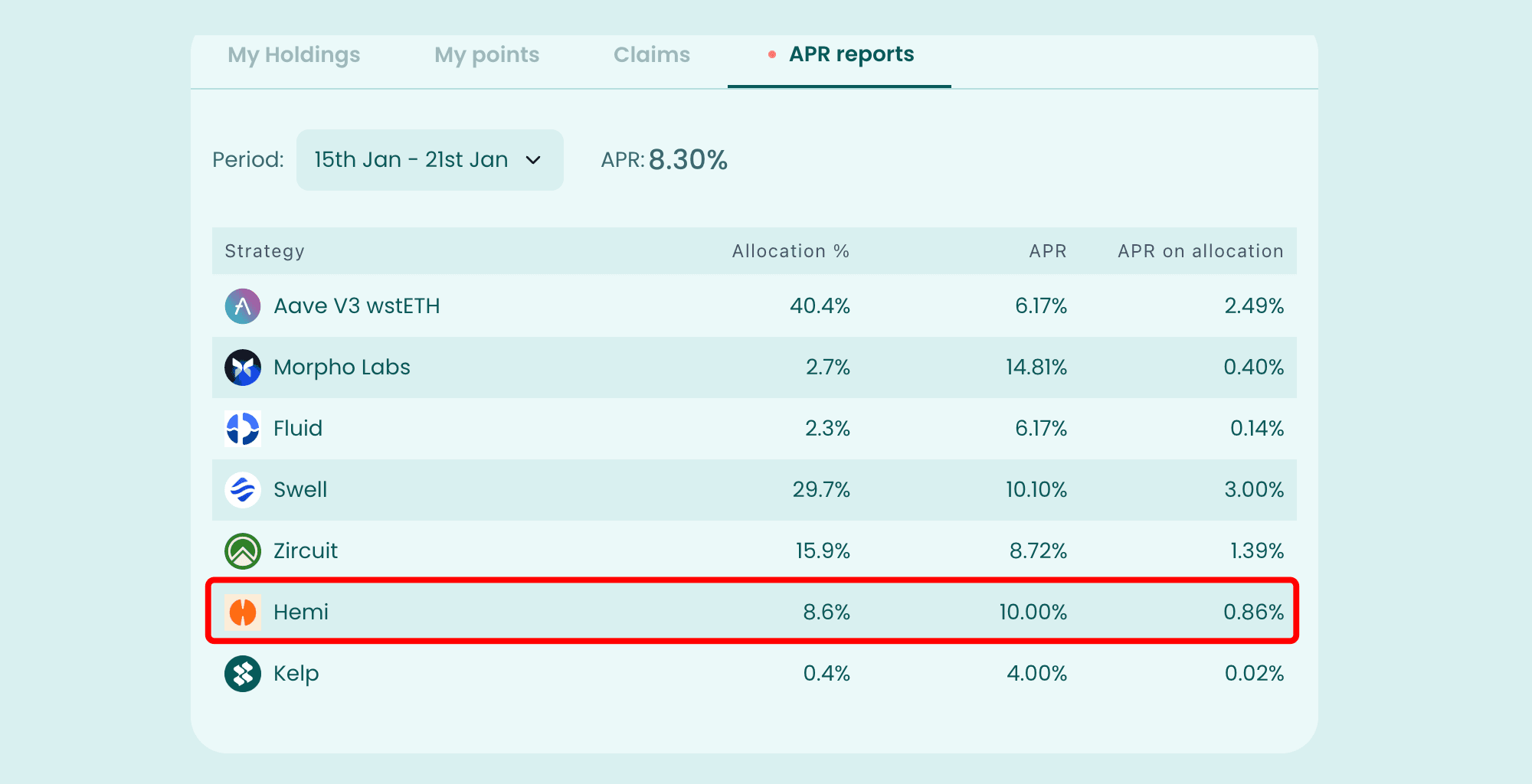The width and height of the screenshot is (1532, 784).
Task: Select the Fluid strategy name
Action: (298, 429)
